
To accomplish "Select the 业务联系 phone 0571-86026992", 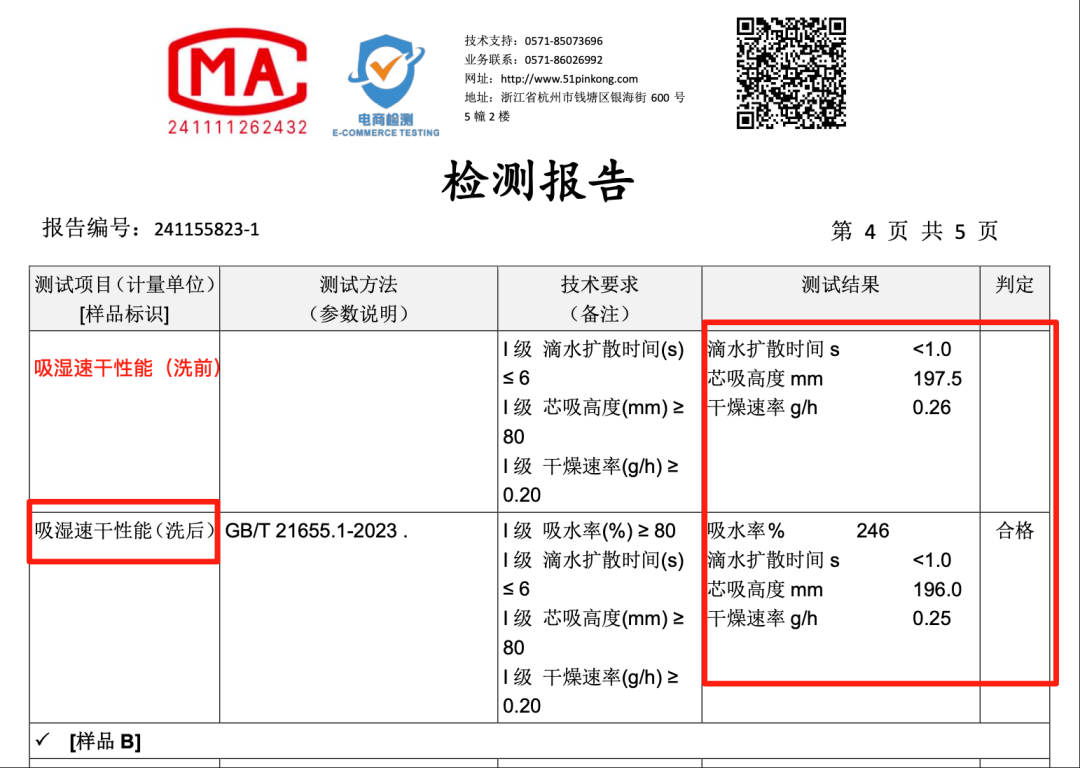I will pos(563,60).
